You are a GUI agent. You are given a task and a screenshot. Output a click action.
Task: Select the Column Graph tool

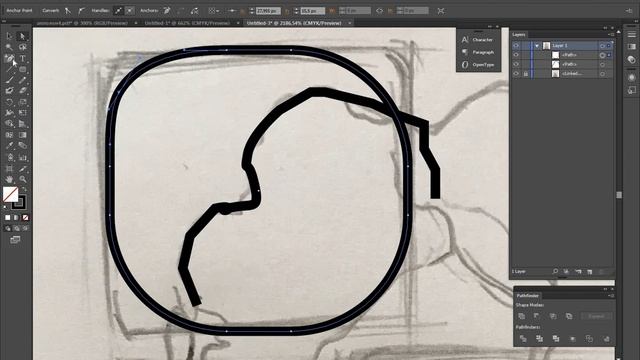pyautogui.click(x=22, y=157)
